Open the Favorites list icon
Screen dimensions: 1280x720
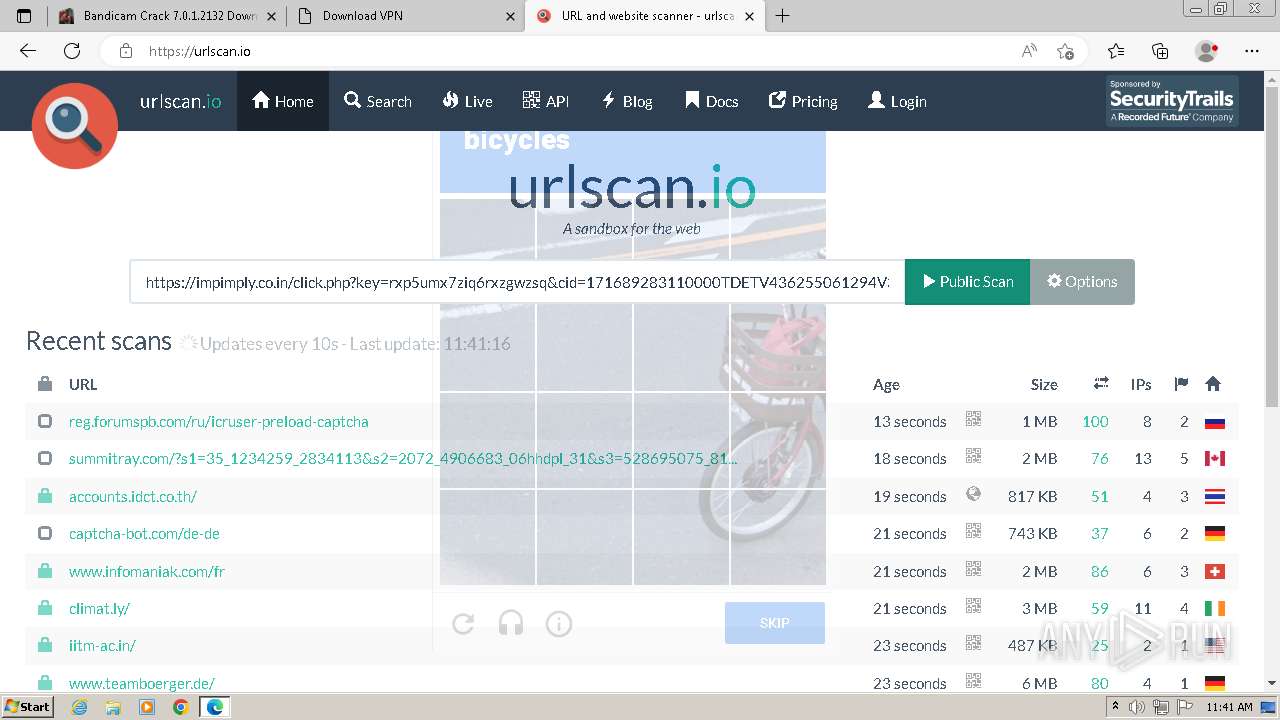pos(1116,51)
